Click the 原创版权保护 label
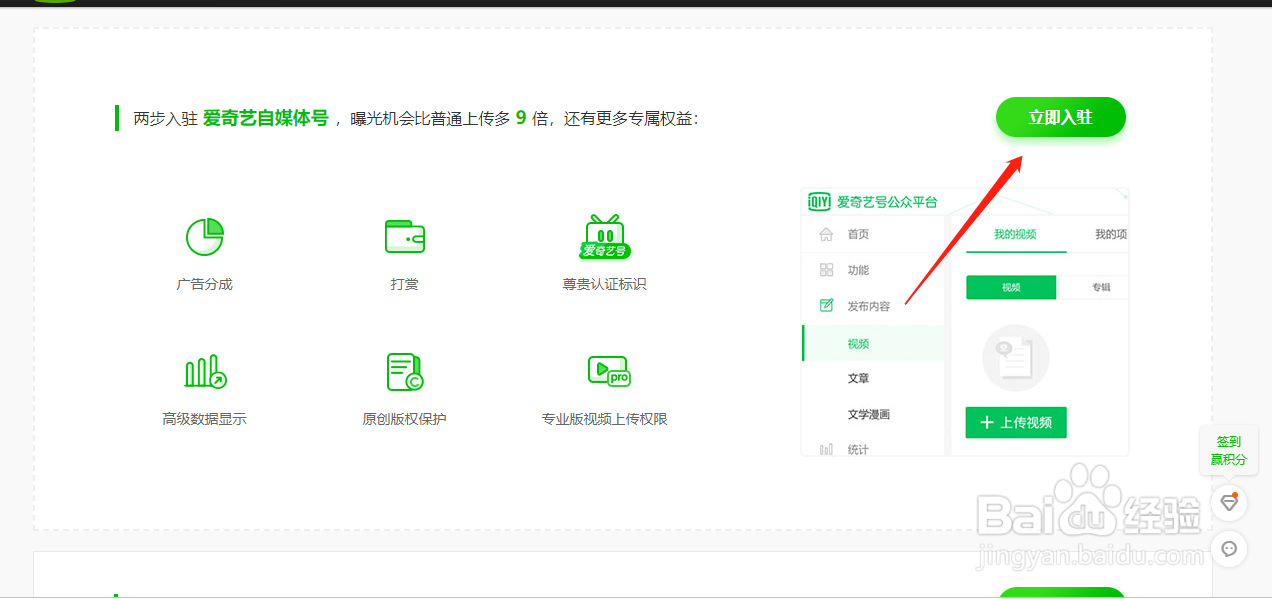Viewport: 1272px width, 599px height. click(x=405, y=419)
